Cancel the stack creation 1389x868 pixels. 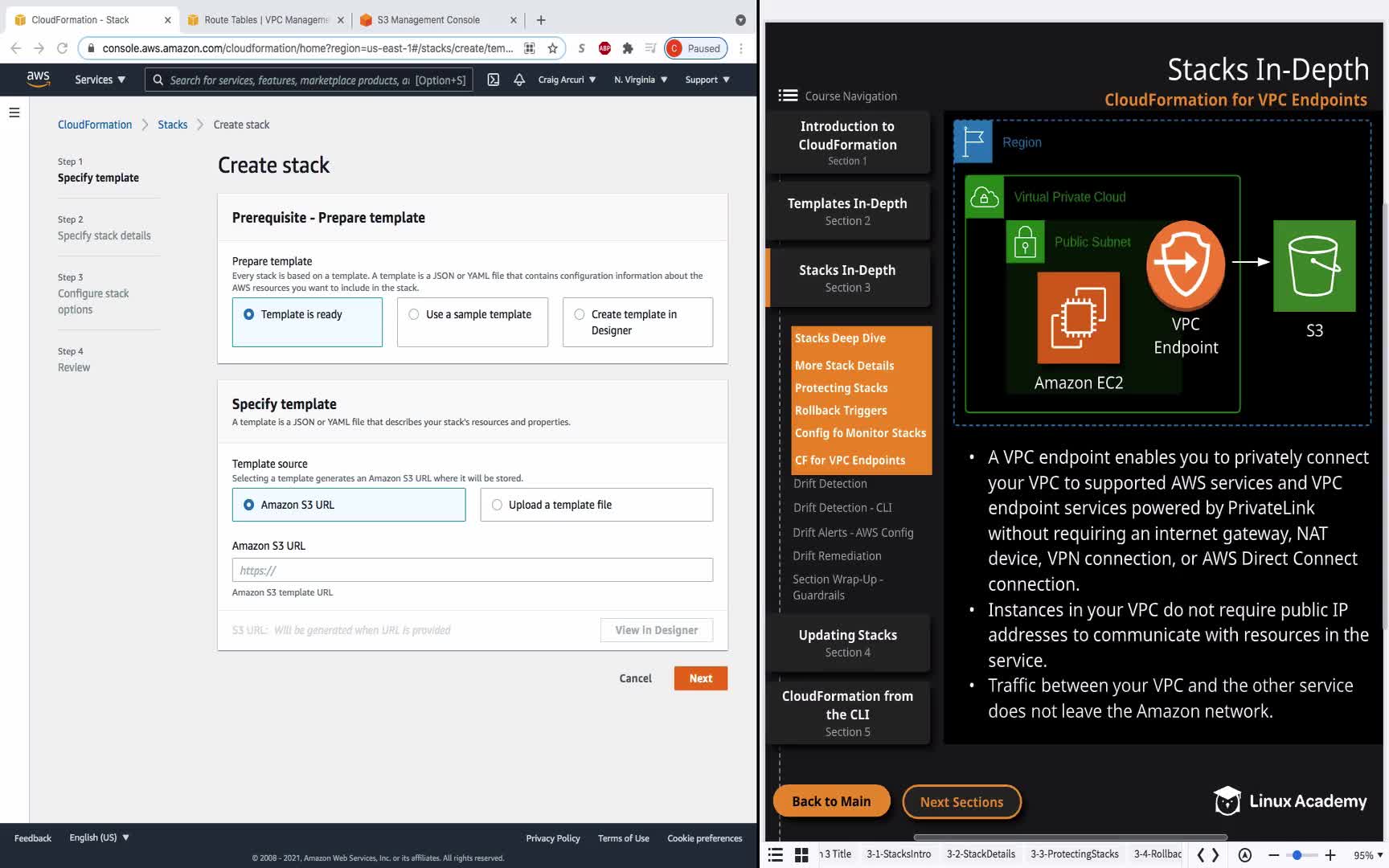coord(635,678)
